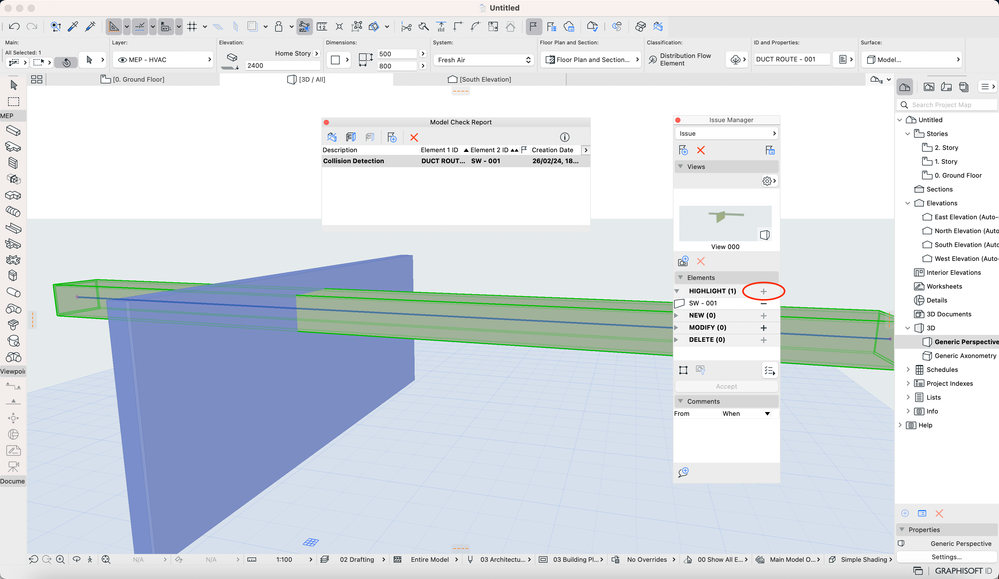Remove SW - 001 with the minus icon

pos(764,303)
